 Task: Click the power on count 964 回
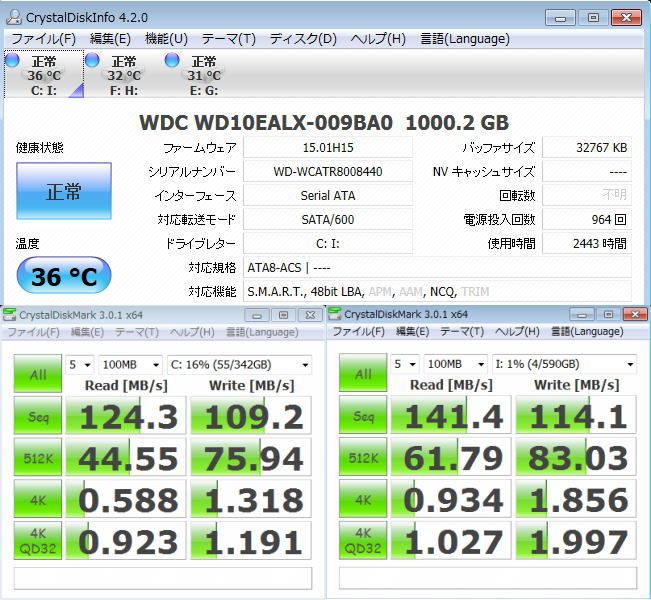click(x=587, y=220)
